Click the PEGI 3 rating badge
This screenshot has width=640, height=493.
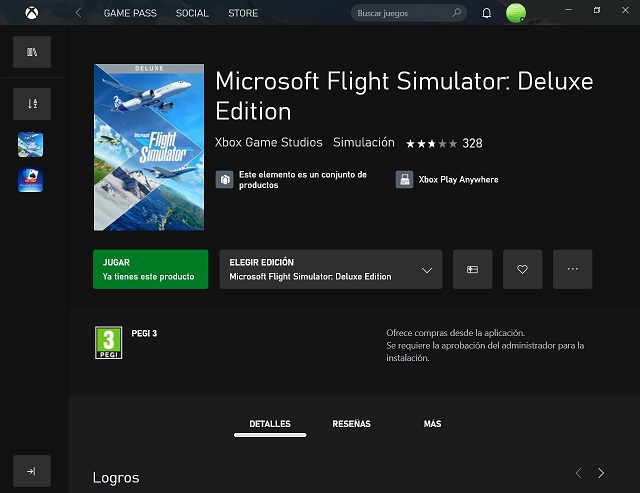click(x=109, y=342)
